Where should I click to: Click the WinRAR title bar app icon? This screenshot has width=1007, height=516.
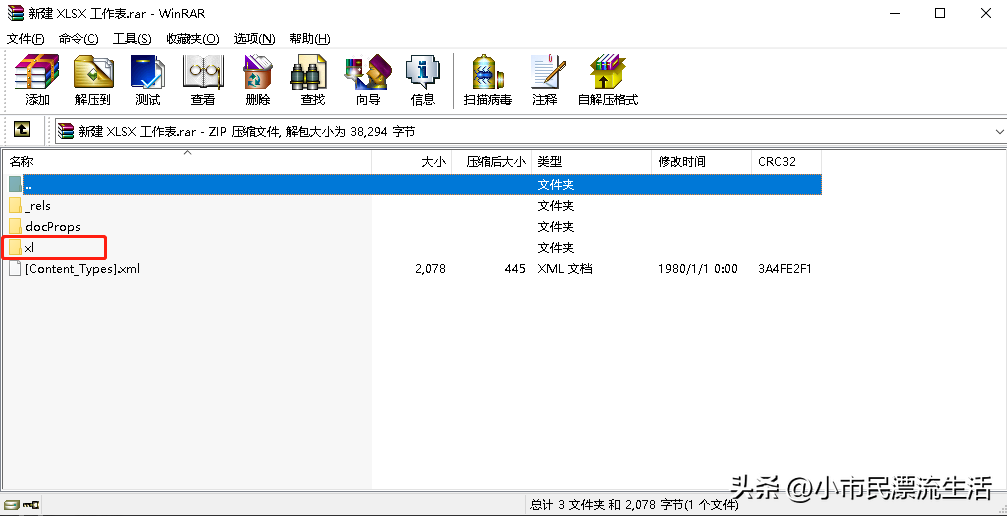click(15, 13)
